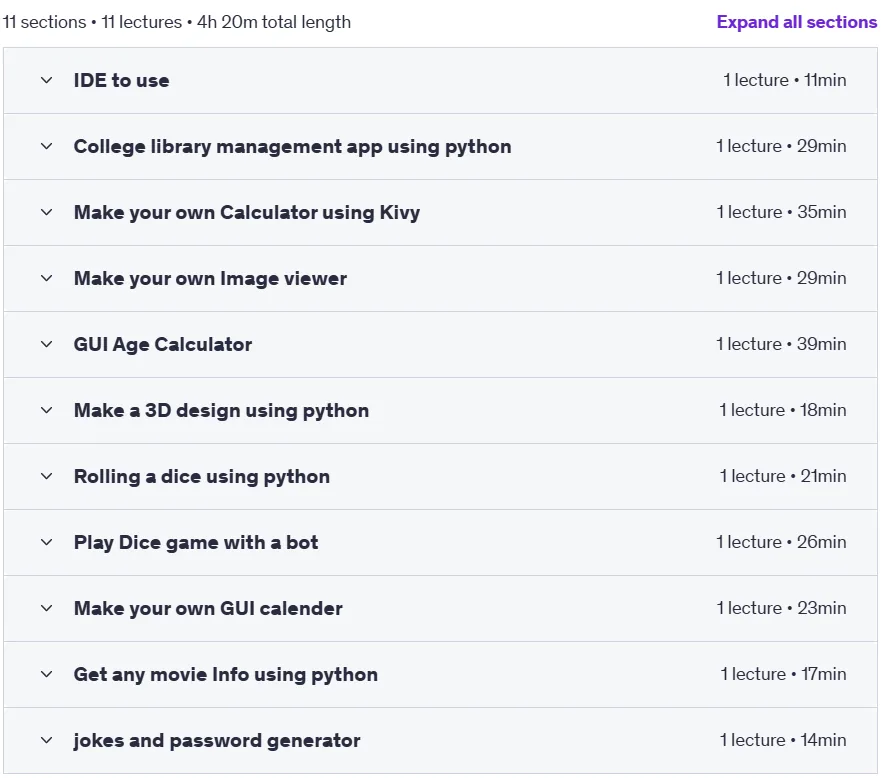This screenshot has width=881, height=778.
Task: Open the IDE to use section title
Action: point(121,80)
